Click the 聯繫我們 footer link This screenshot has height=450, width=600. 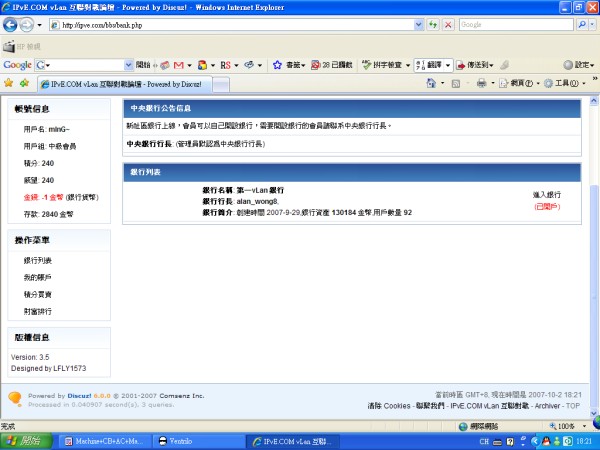(430, 406)
